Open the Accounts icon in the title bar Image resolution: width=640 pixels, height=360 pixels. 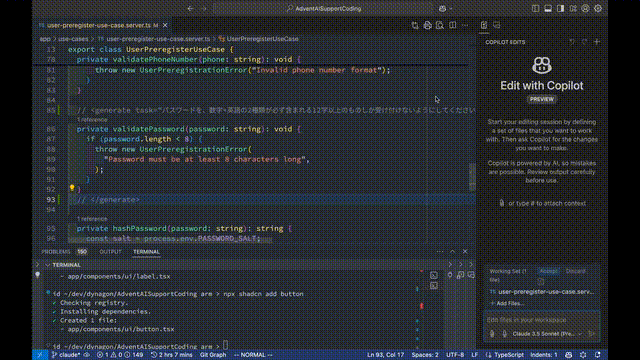click(x=585, y=9)
